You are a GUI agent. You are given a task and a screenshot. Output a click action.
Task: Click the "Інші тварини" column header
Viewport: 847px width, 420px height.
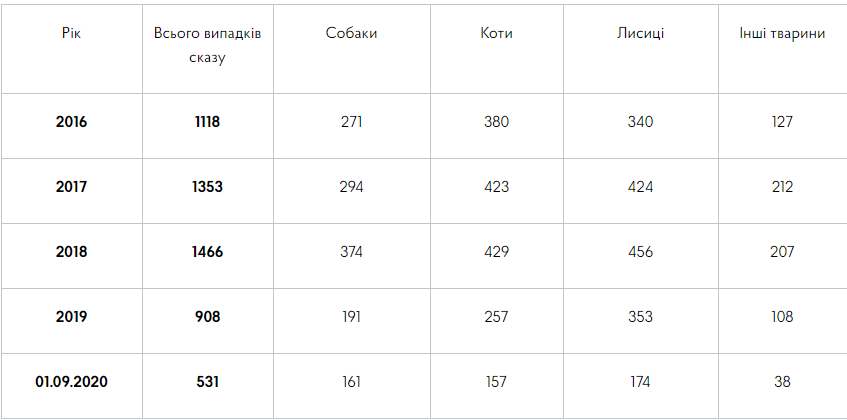(782, 33)
